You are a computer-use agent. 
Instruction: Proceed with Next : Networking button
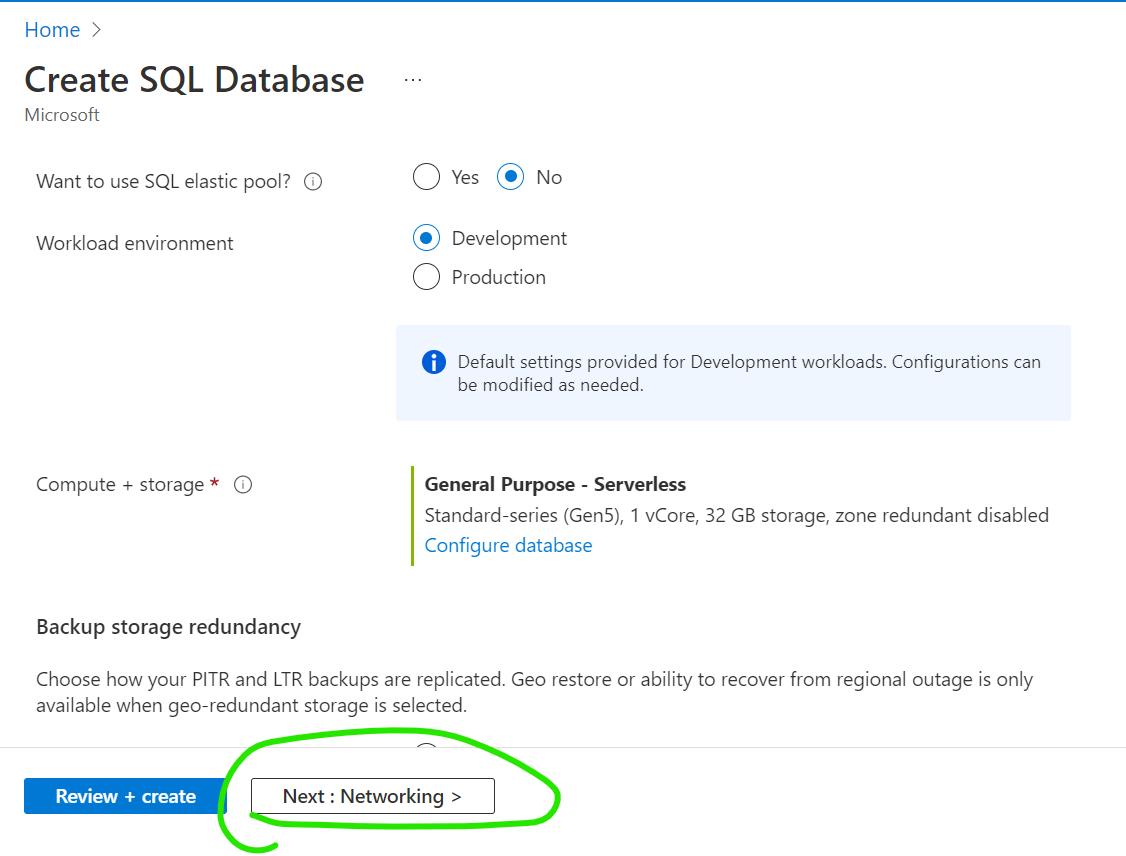pyautogui.click(x=372, y=796)
